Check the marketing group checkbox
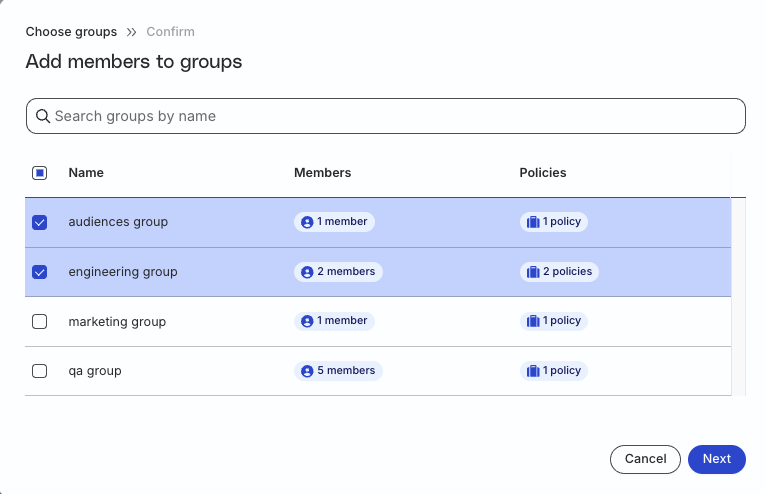This screenshot has height=494, width=766. point(40,322)
